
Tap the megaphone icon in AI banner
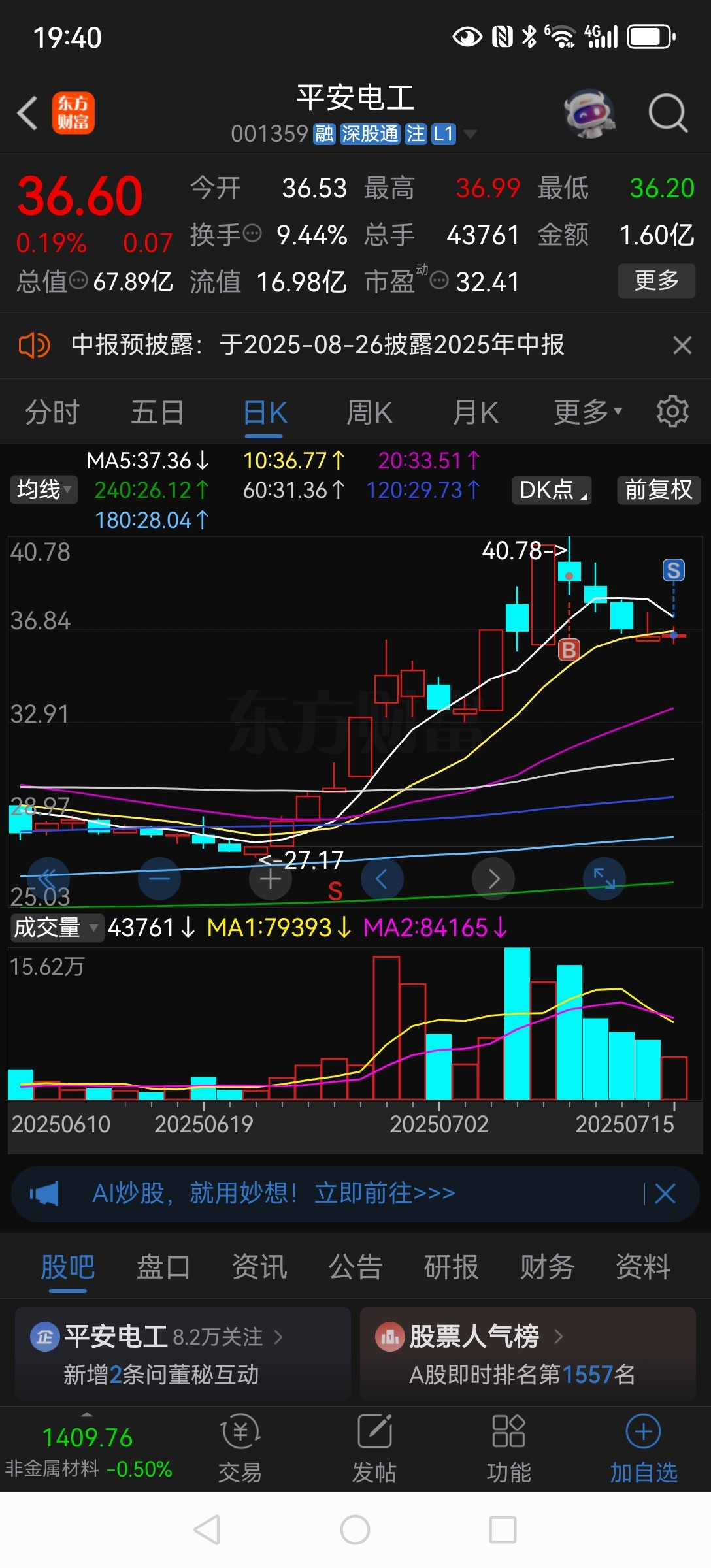[x=44, y=1194]
